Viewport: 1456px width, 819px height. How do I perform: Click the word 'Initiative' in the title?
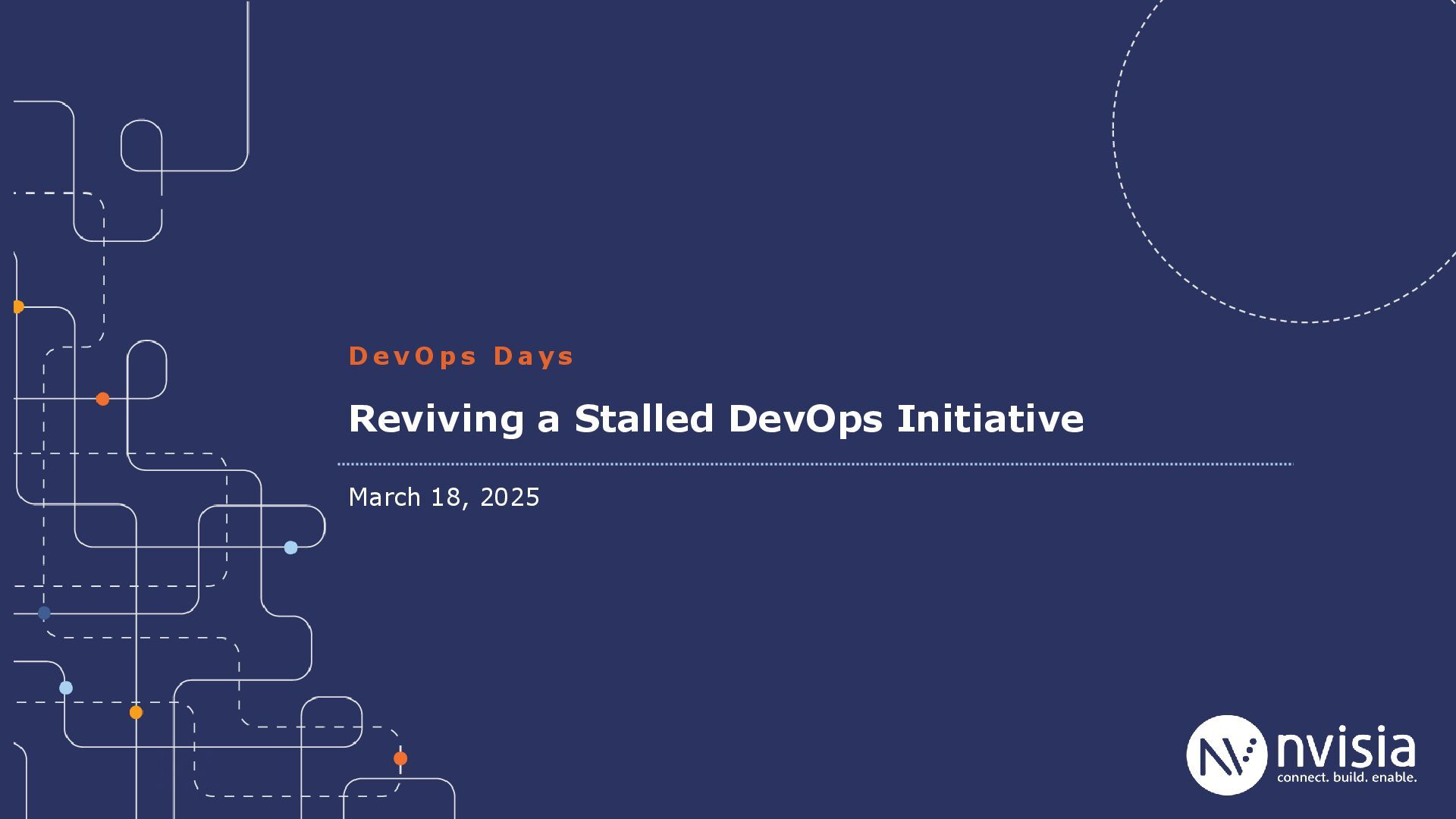pos(990,419)
